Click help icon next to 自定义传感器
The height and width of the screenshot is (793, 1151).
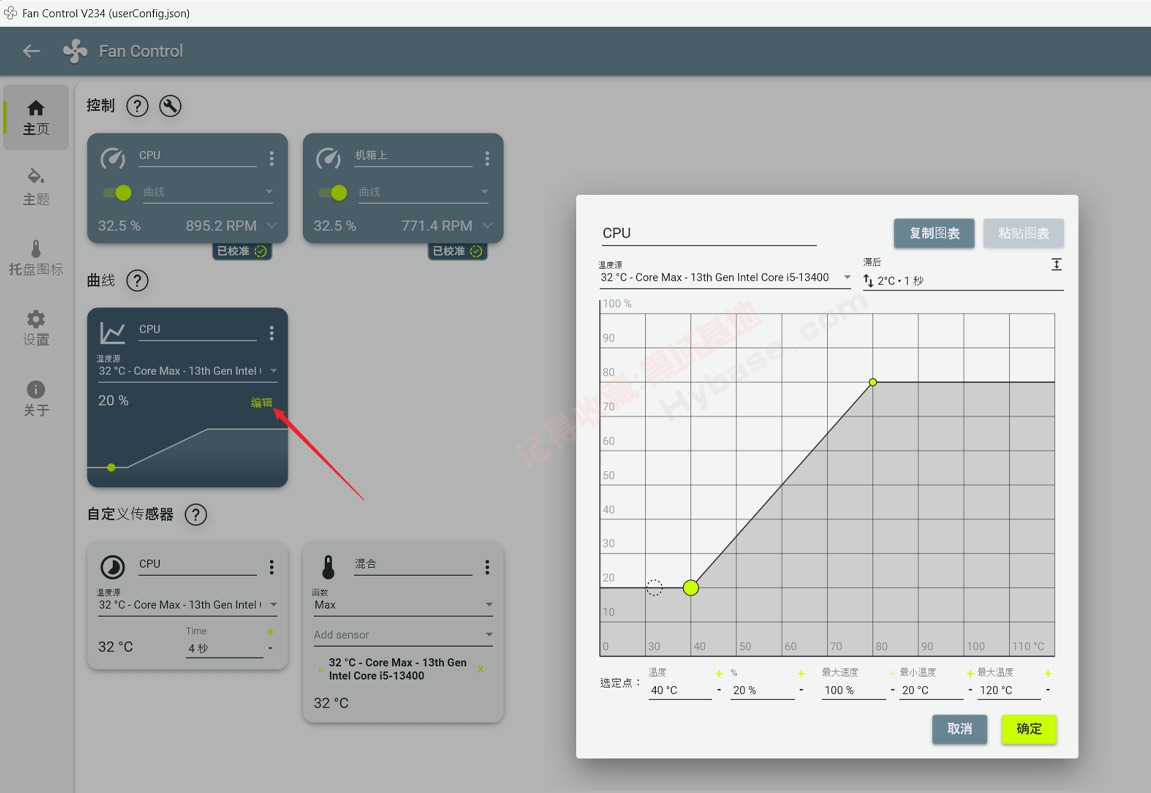pos(196,515)
